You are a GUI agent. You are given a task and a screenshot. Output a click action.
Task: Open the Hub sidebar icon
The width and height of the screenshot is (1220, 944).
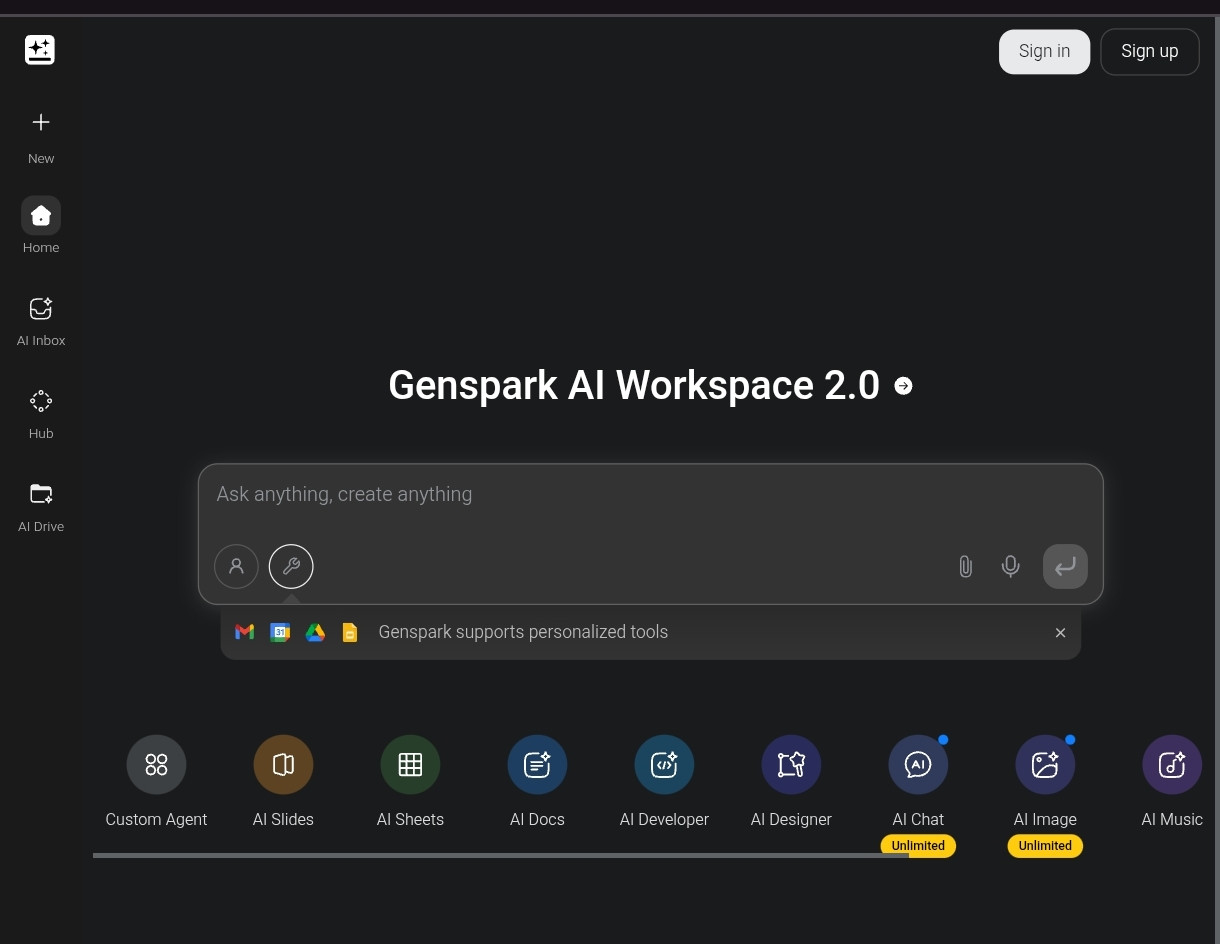click(41, 402)
